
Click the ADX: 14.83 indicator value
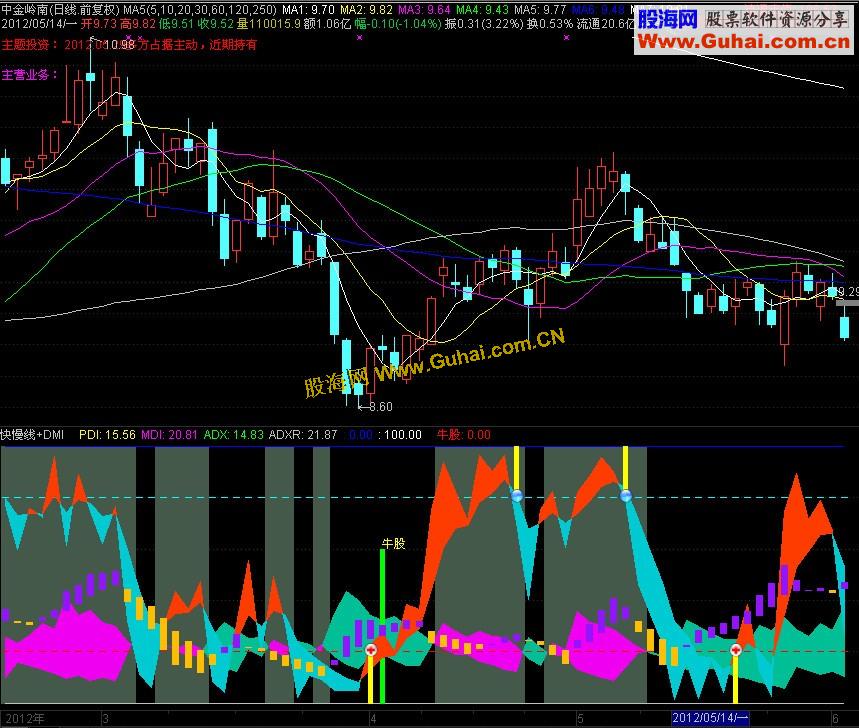click(x=233, y=435)
